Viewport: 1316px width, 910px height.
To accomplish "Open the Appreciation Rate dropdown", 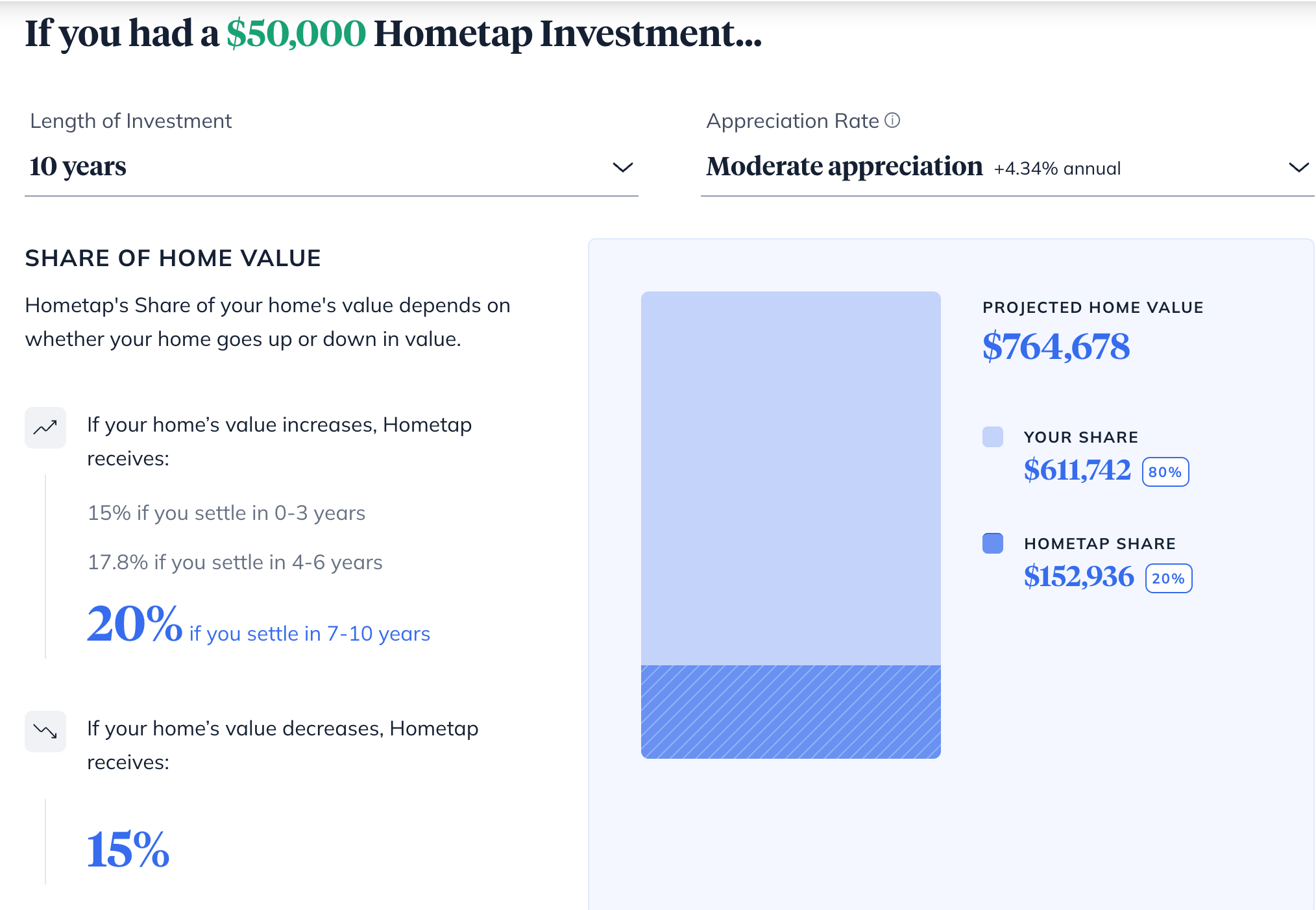I will (x=1006, y=167).
